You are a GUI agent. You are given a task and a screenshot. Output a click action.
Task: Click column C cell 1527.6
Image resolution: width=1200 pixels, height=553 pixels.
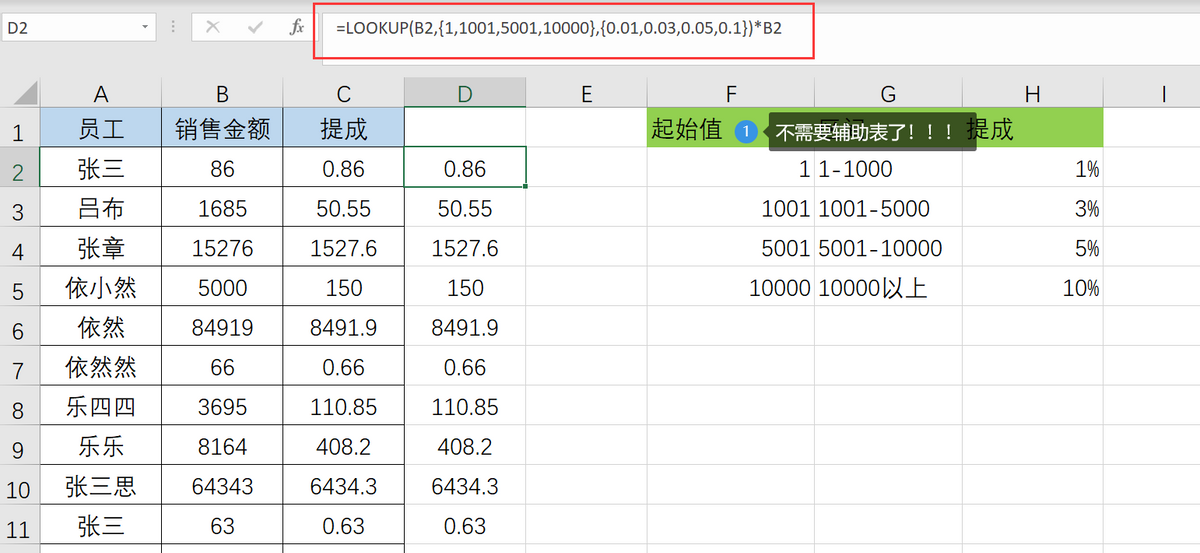pyautogui.click(x=344, y=248)
